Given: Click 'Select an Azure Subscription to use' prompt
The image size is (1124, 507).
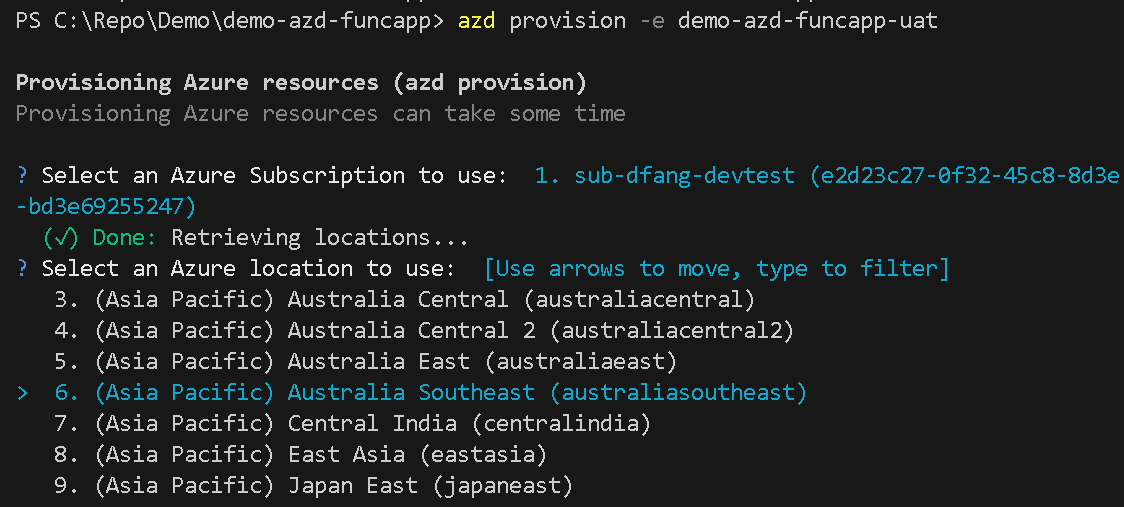Looking at the screenshot, I should click(x=275, y=176).
